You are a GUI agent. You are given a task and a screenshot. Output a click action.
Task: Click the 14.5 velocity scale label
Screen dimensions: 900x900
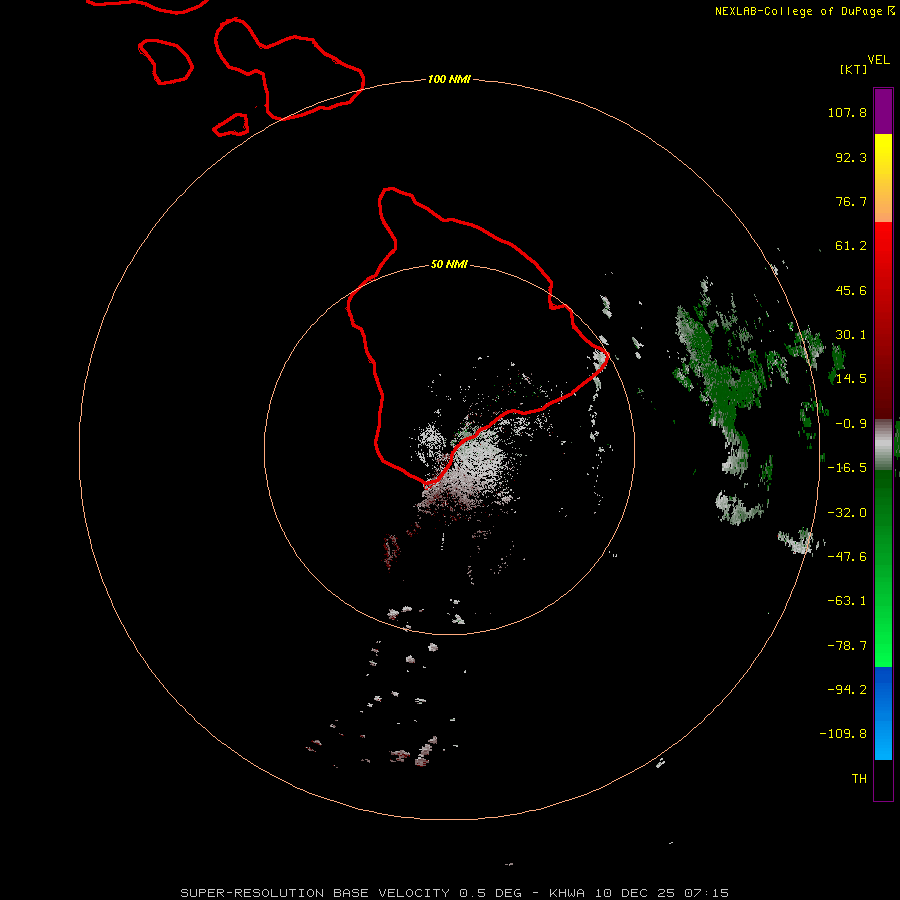coord(851,379)
